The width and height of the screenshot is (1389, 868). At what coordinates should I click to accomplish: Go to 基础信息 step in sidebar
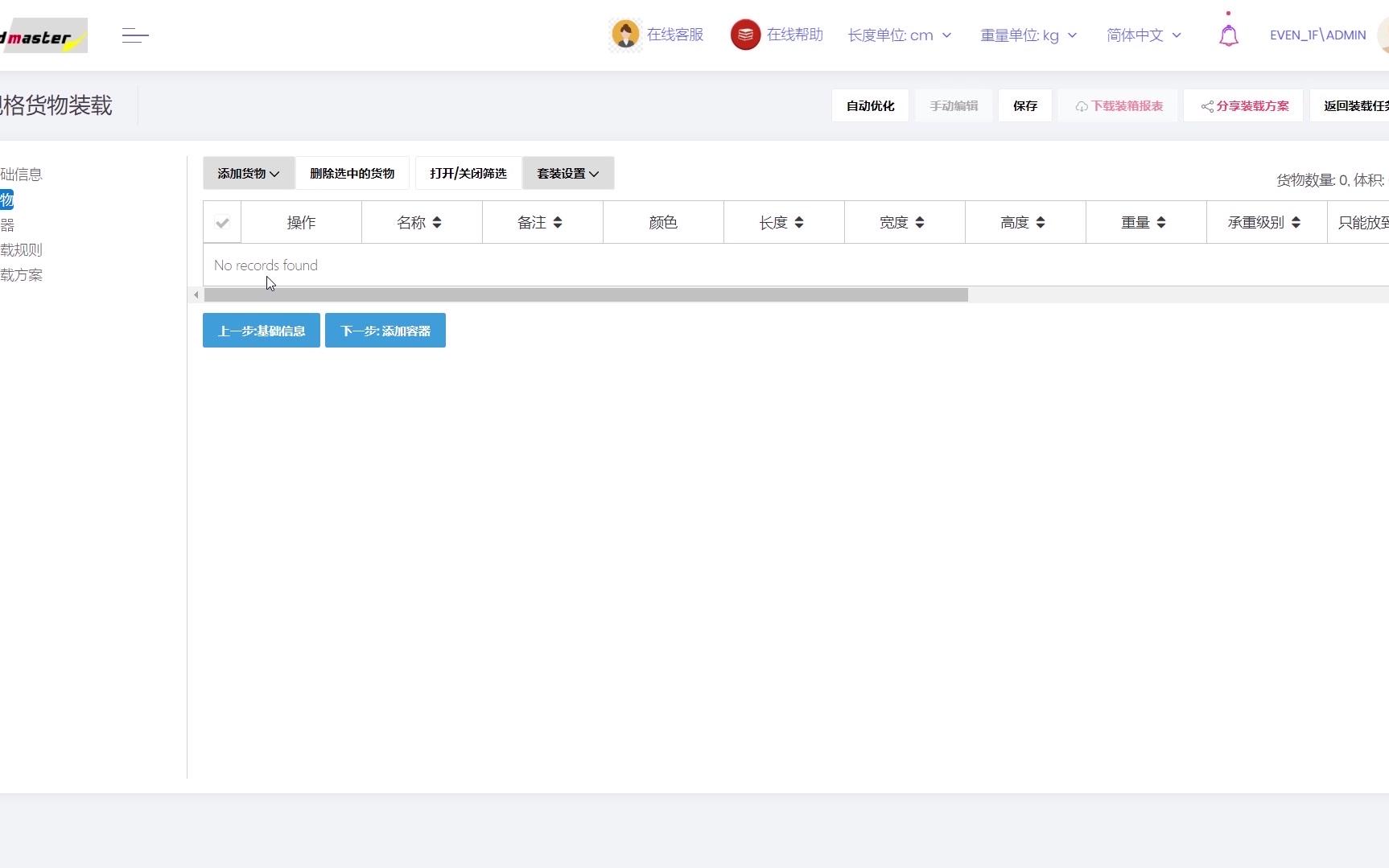click(21, 175)
